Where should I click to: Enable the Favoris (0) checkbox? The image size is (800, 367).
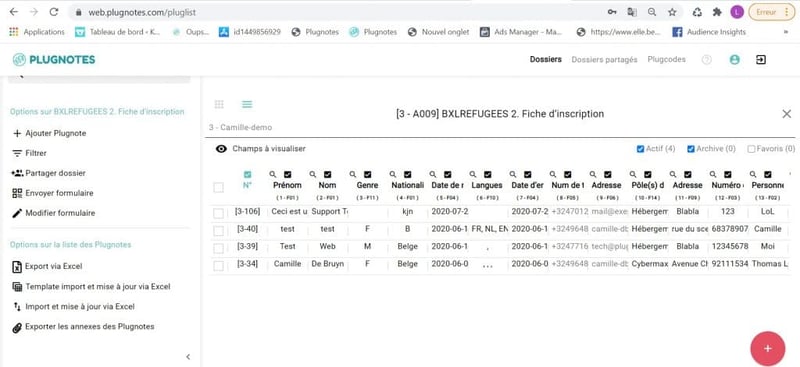751,149
